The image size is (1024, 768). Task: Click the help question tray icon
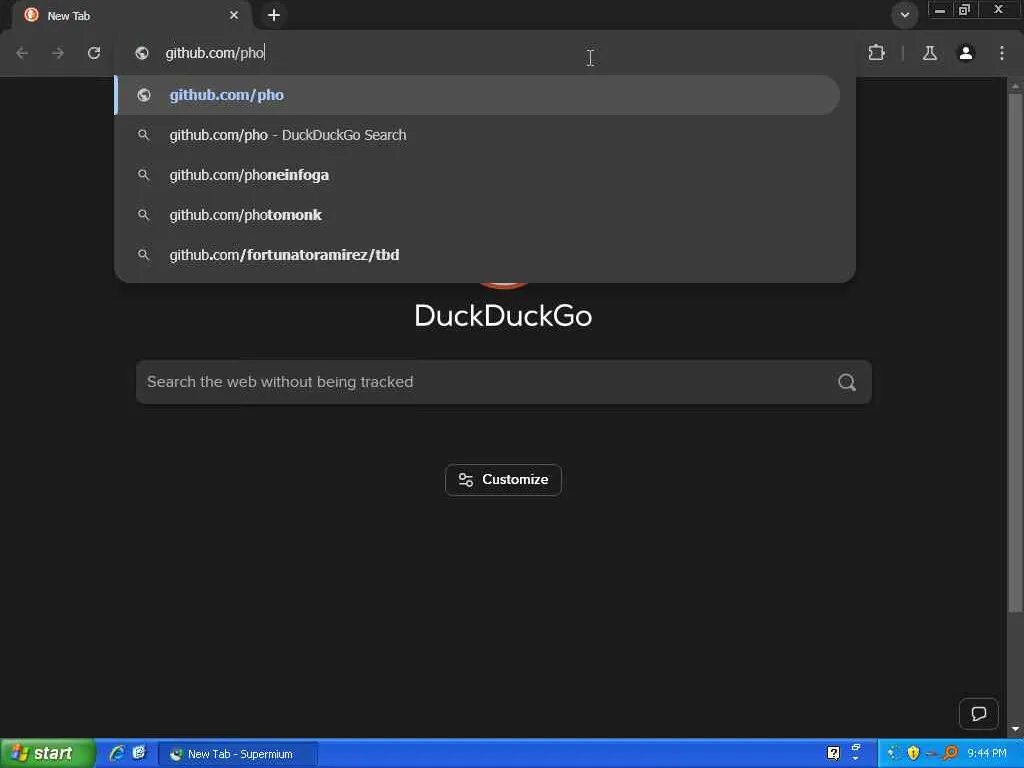pyautogui.click(x=833, y=753)
